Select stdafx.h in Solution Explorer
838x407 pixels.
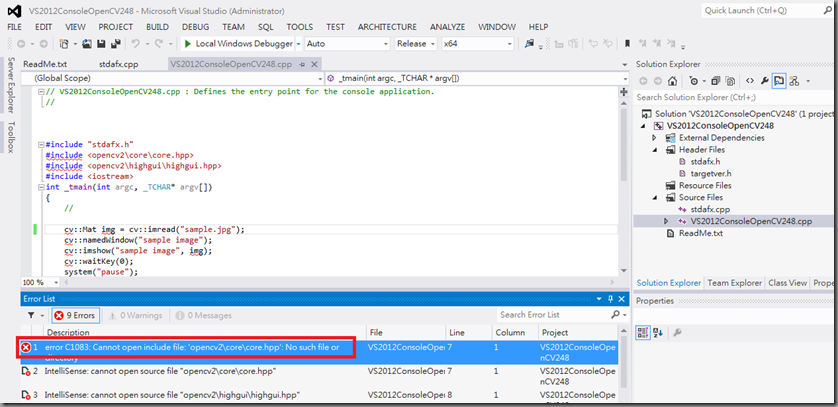(x=705, y=161)
